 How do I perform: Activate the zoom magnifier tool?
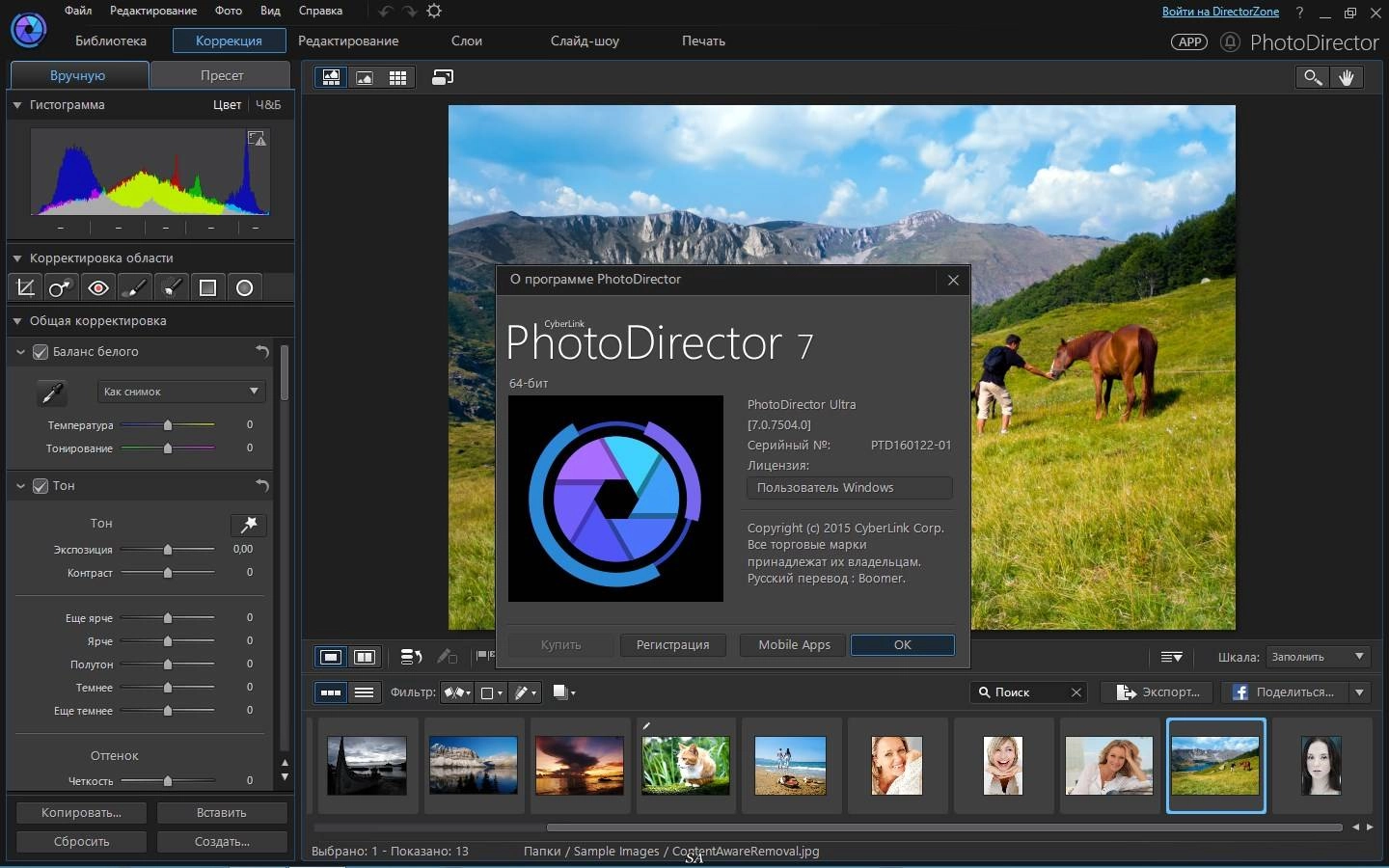(1312, 77)
